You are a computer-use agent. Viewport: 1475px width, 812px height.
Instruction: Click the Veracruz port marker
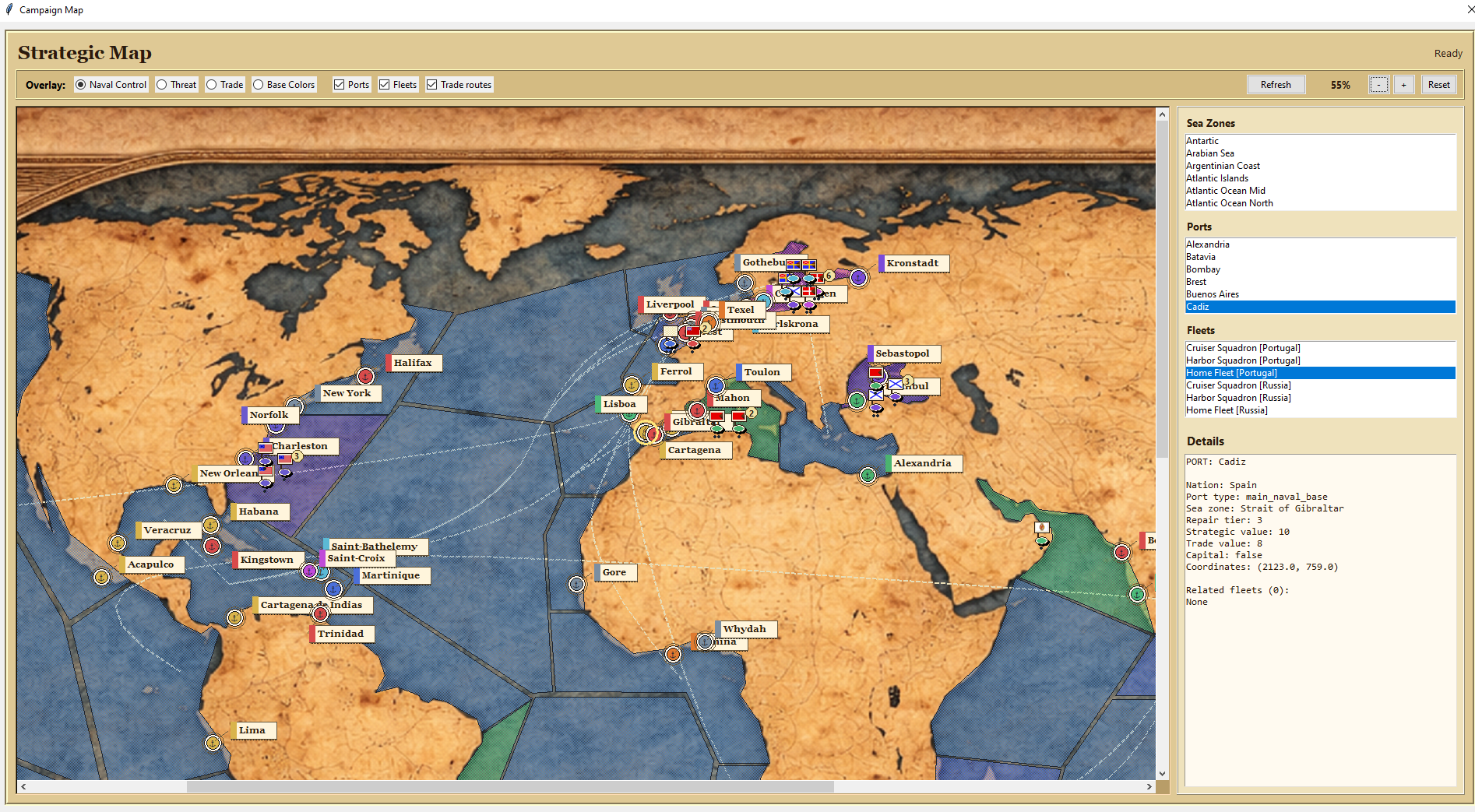[x=118, y=543]
